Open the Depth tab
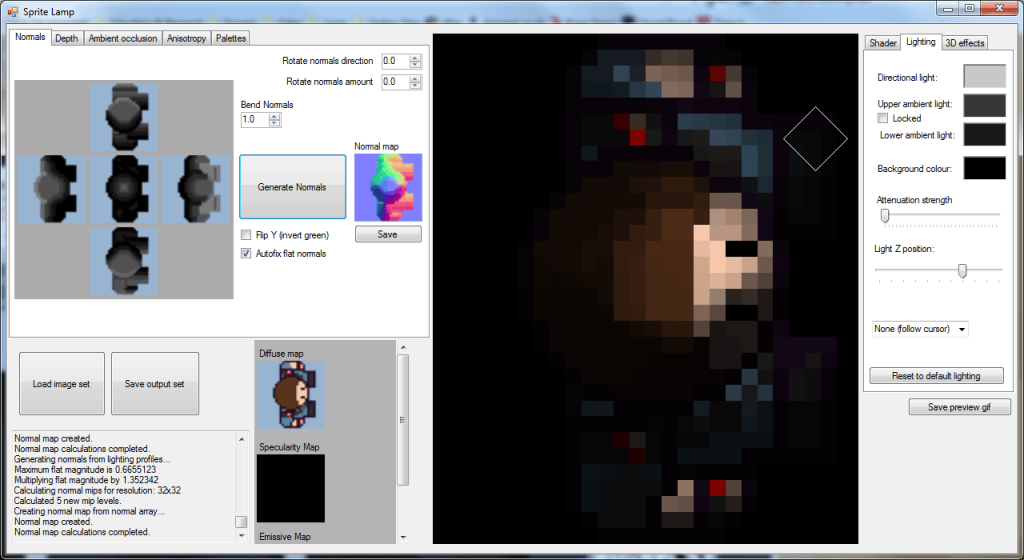Screen dimensions: 1024x560 (x=67, y=39)
